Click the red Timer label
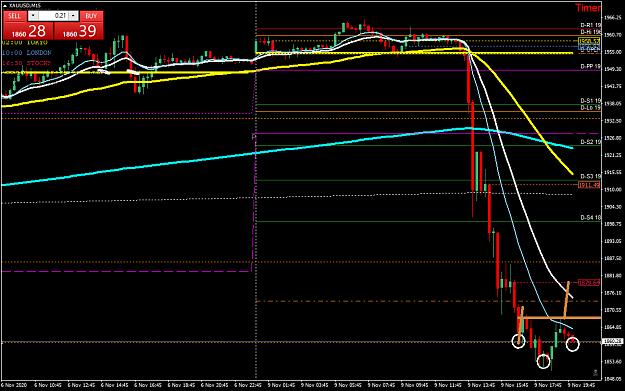This screenshot has width=625, height=391. (x=588, y=8)
